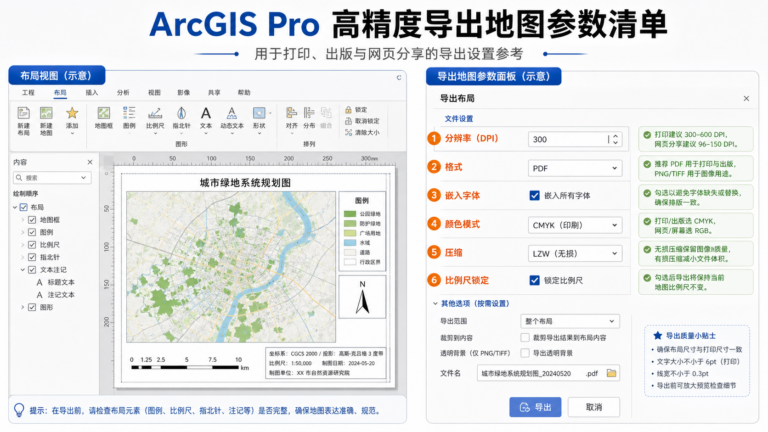
Task: Click the 水域 legend color swatch
Action: coord(350,242)
